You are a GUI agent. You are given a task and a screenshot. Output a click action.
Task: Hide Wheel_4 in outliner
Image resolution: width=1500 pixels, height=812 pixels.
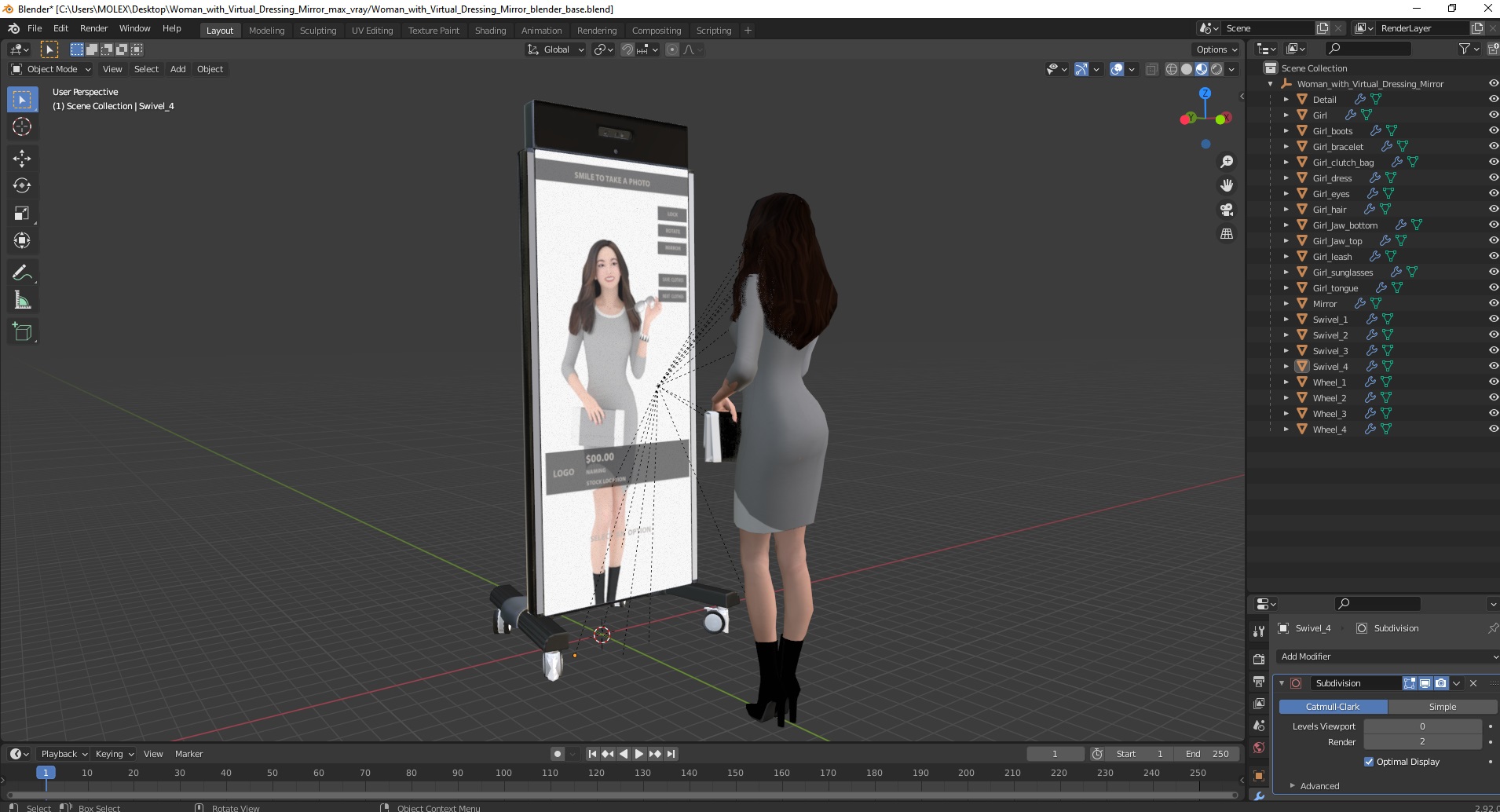coord(1493,429)
